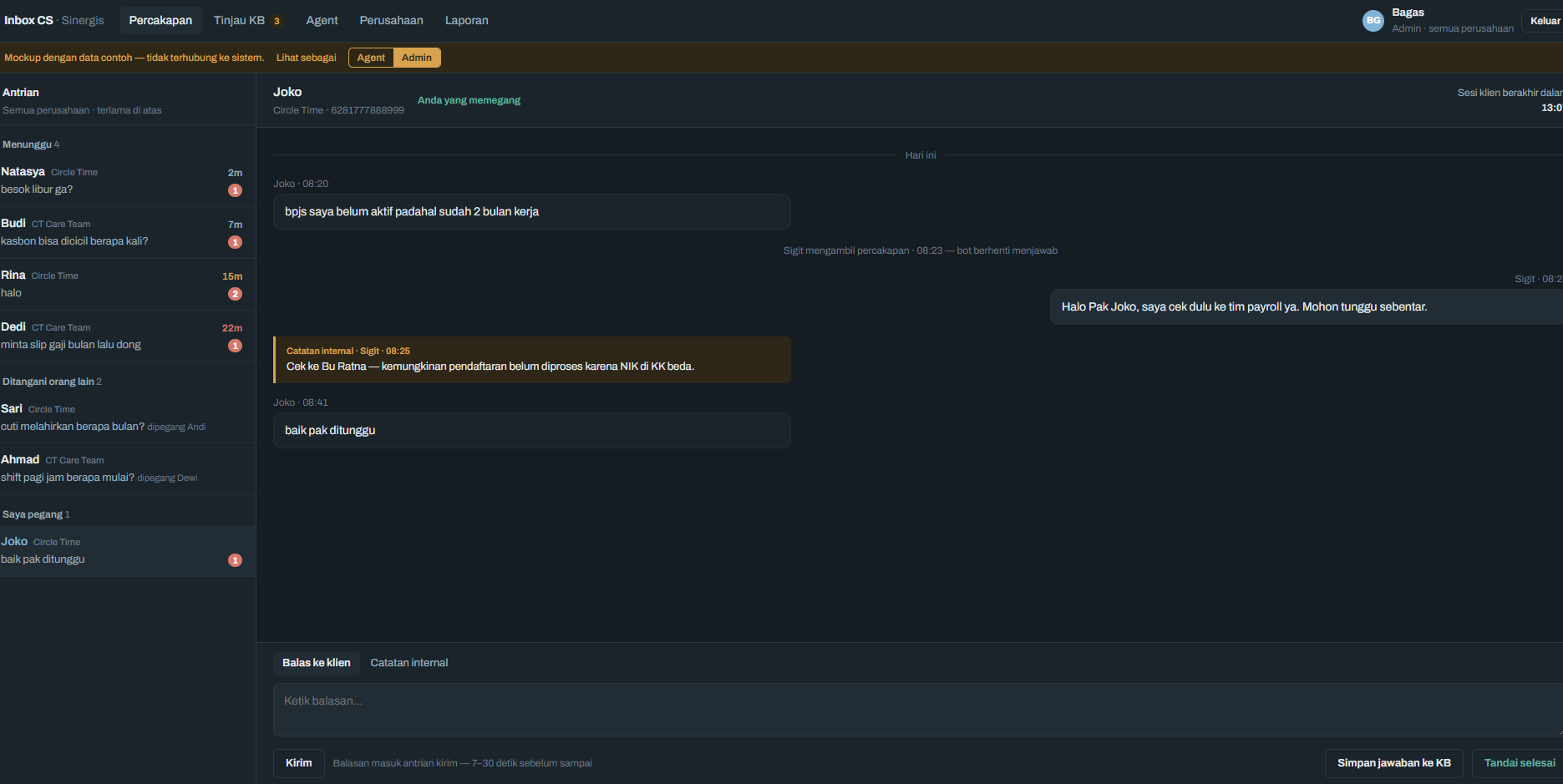Click Ditangani orang lain section header
Image resolution: width=1563 pixels, height=784 pixels.
click(52, 382)
